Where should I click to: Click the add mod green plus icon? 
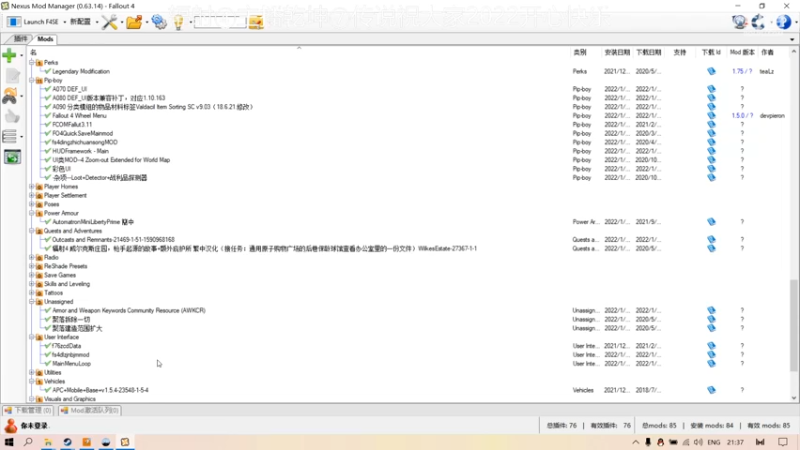[x=9, y=55]
